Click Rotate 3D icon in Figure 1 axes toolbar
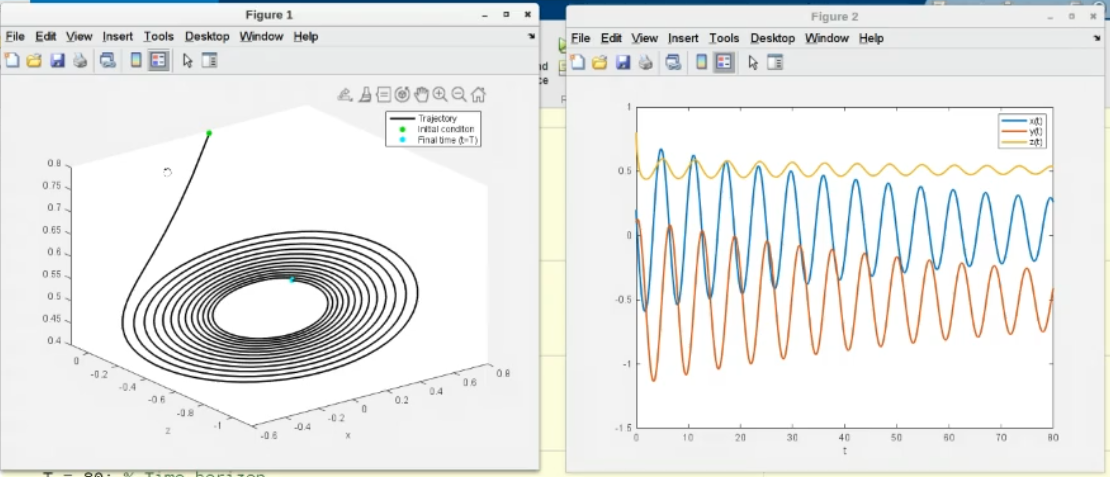The width and height of the screenshot is (1110, 477). tap(402, 95)
